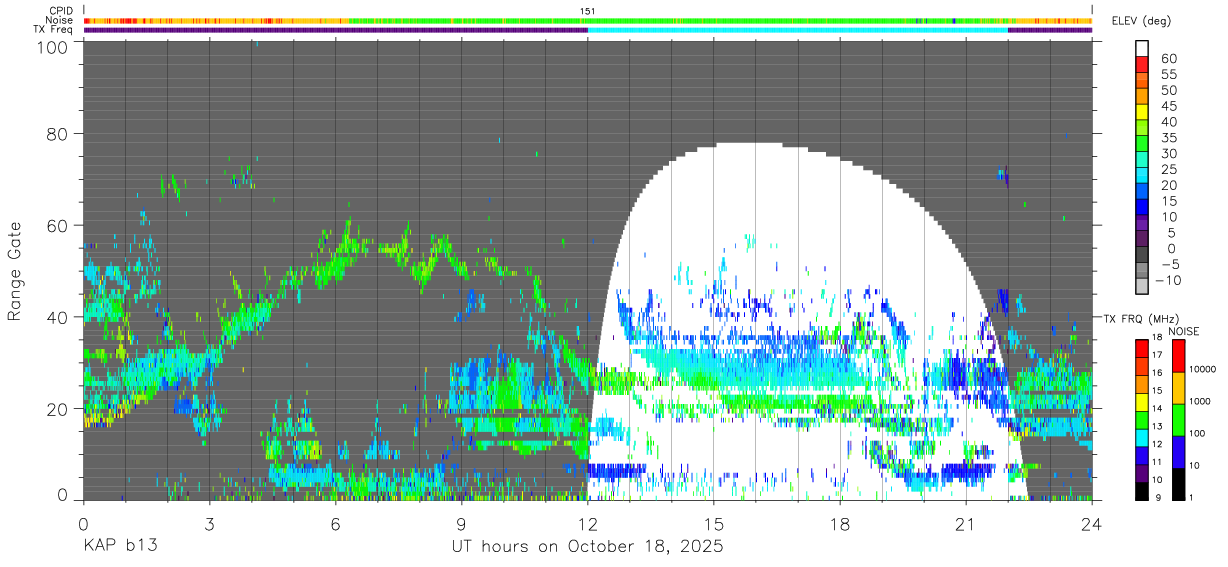Click the y-axis tick label '80'
1228x567 pixels.
pyautogui.click(x=58, y=133)
